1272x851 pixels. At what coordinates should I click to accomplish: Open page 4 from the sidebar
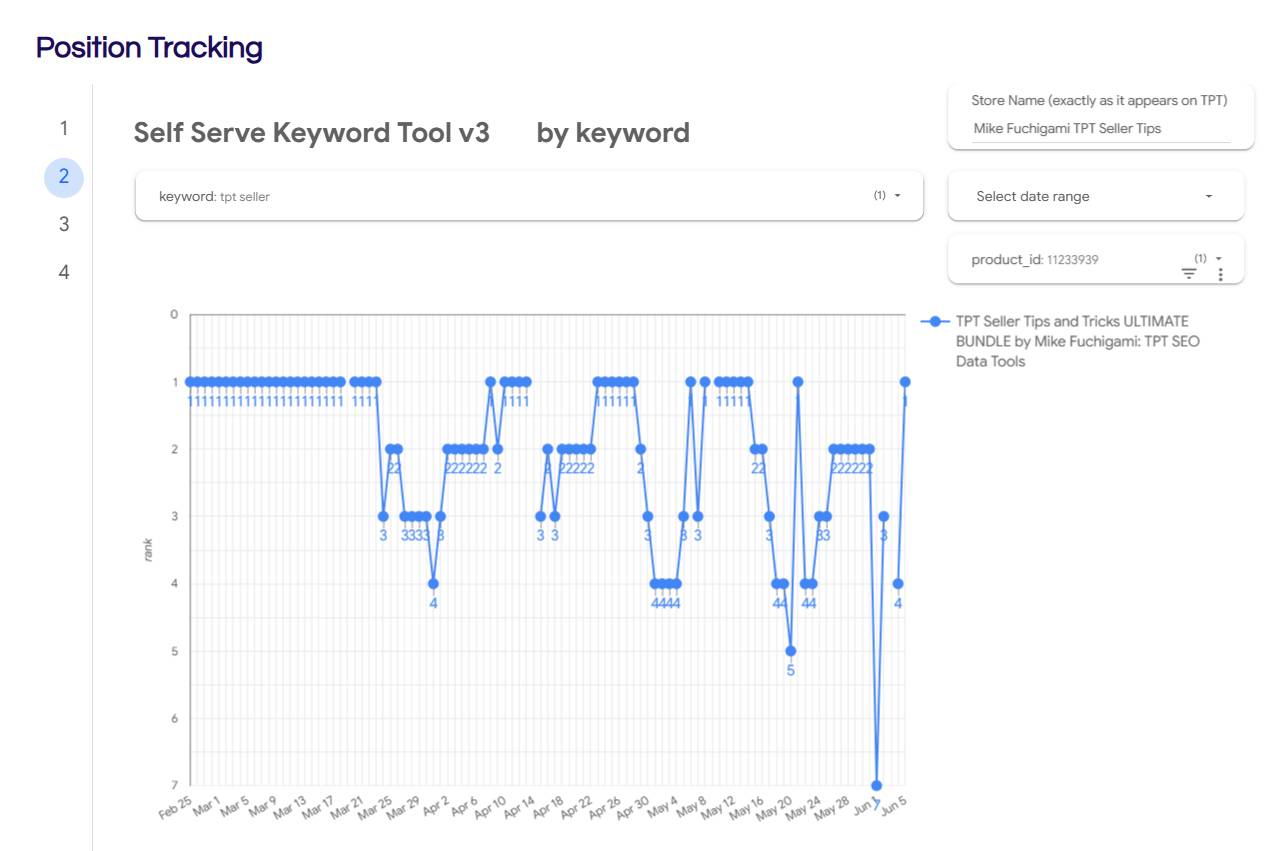(64, 272)
